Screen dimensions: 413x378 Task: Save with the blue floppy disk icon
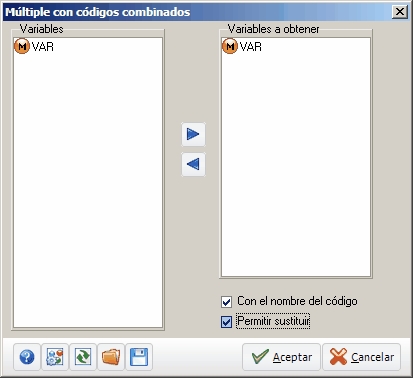(139, 357)
